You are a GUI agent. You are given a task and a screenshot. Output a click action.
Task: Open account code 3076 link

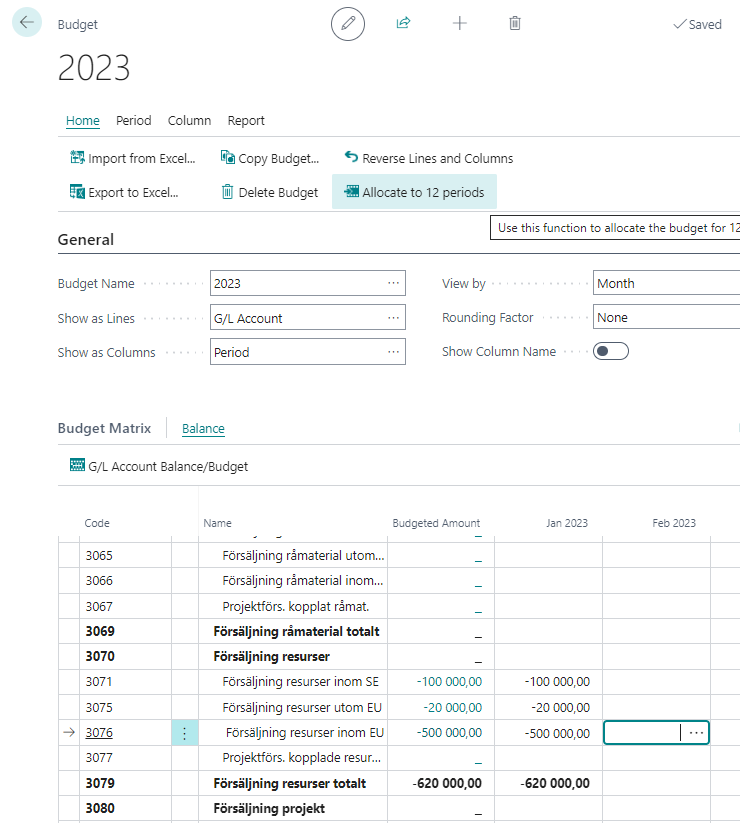(99, 732)
